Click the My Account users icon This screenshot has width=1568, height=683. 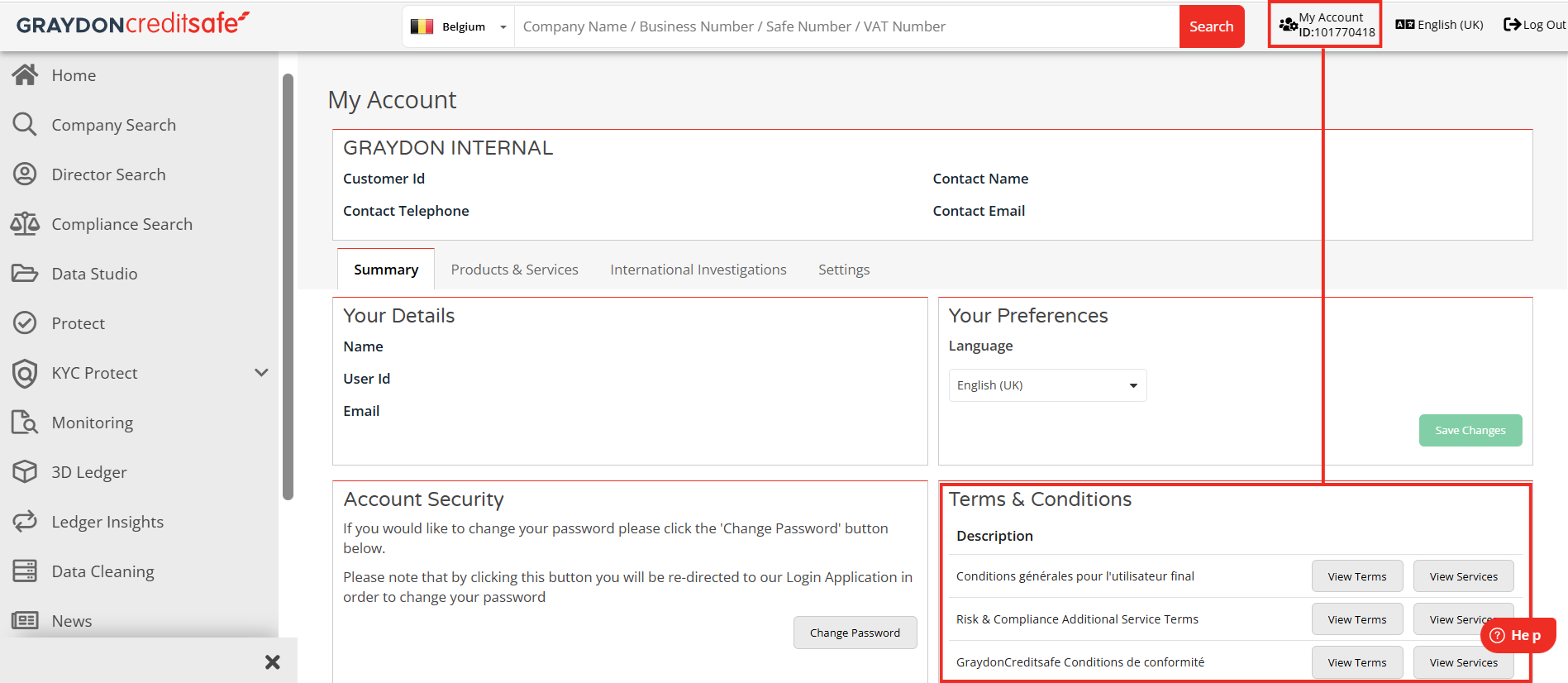pyautogui.click(x=1288, y=25)
